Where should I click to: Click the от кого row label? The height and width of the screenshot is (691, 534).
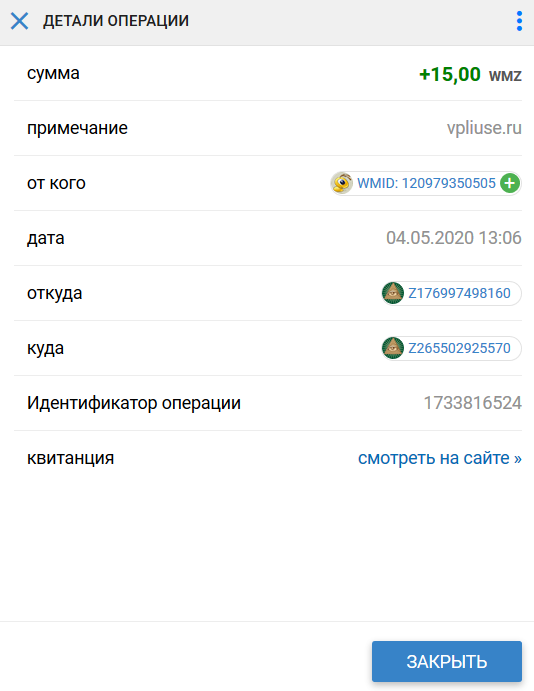(x=56, y=183)
